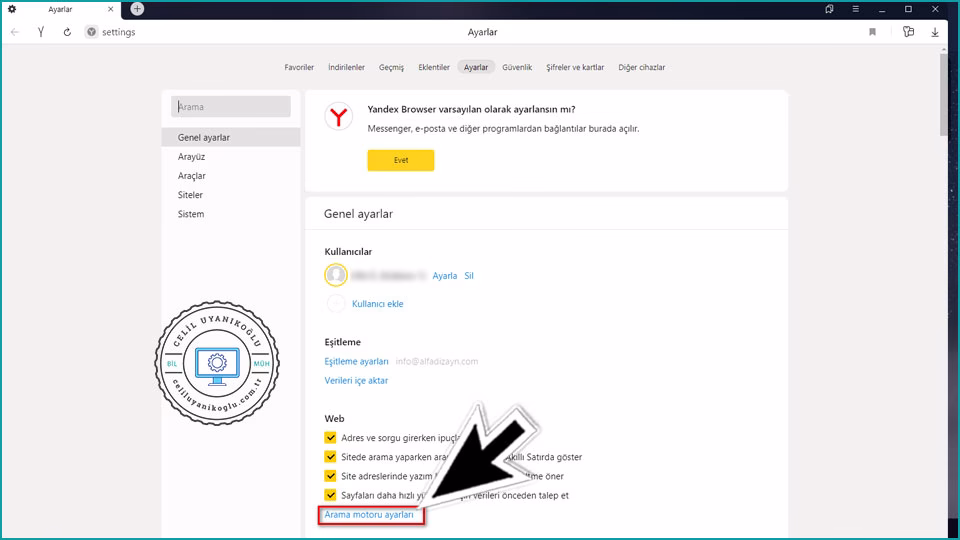Open Arama motoru ayarları link
This screenshot has width=960, height=540.
[x=369, y=515]
